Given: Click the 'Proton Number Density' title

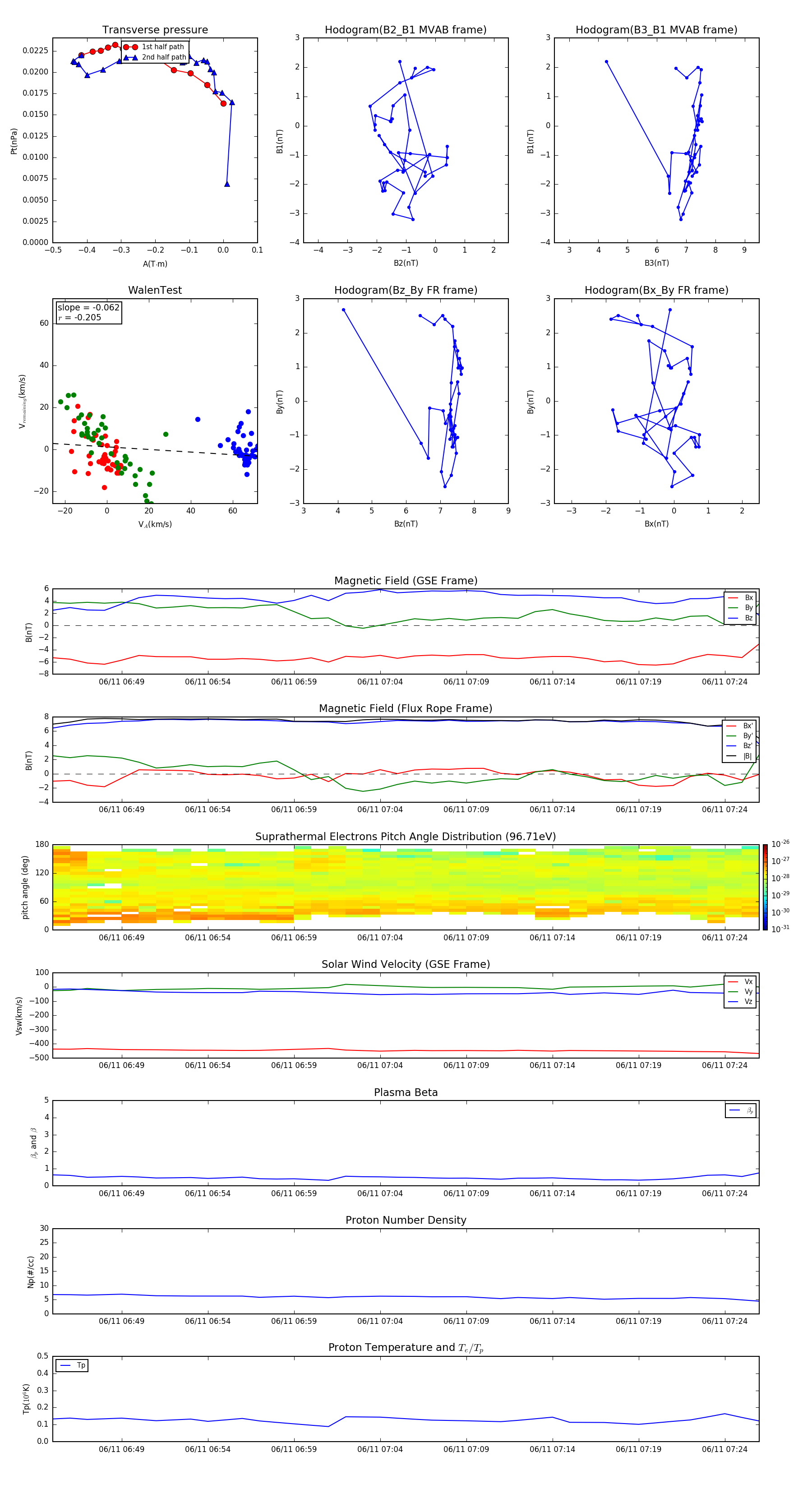Looking at the screenshot, I should [406, 1220].
